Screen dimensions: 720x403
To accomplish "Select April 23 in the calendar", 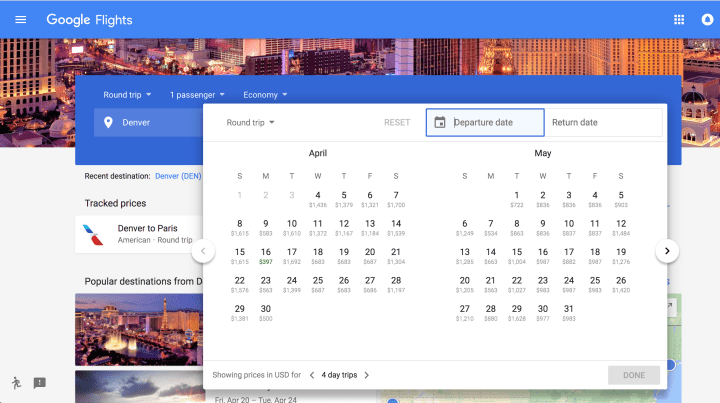I will (x=266, y=284).
